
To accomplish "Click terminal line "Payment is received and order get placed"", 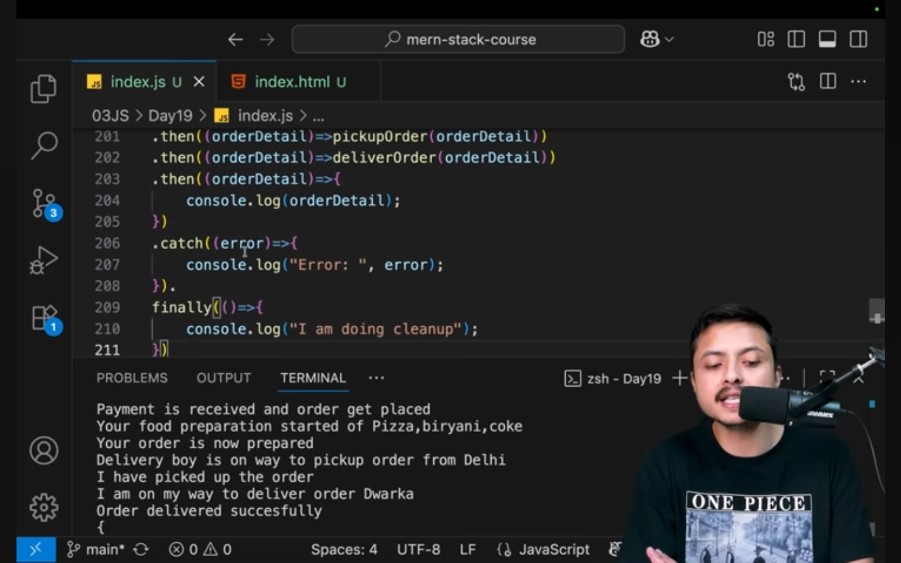I will point(263,409).
